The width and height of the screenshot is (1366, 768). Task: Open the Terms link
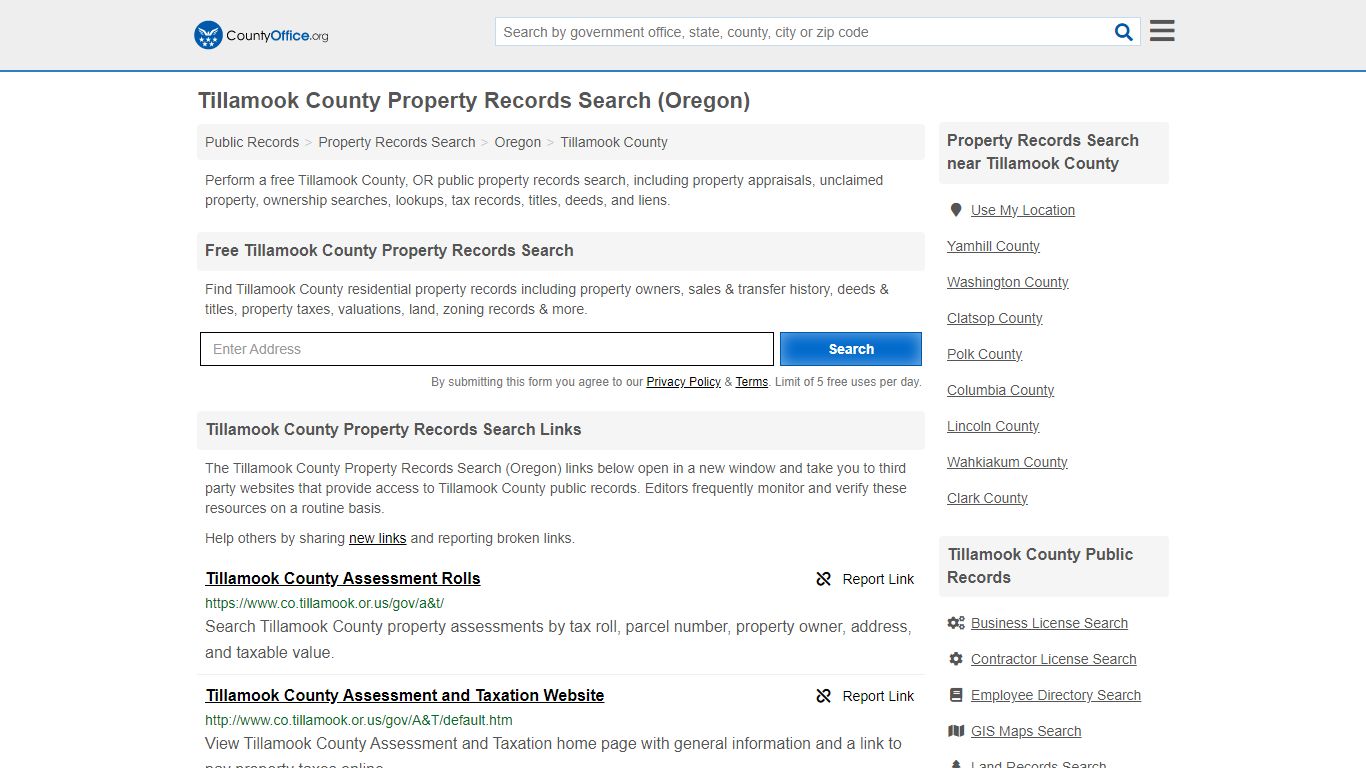click(752, 382)
